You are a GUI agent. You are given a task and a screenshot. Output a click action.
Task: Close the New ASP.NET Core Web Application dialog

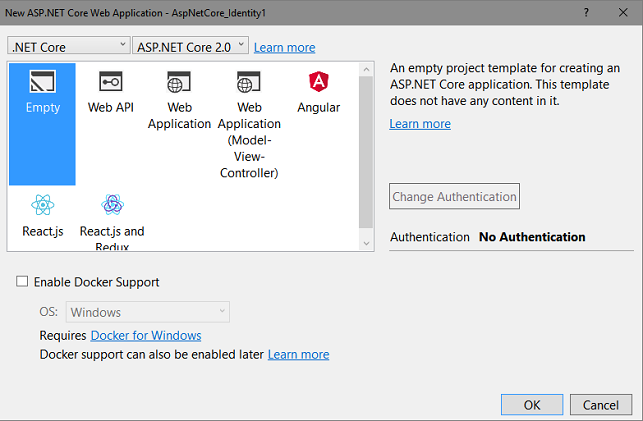623,12
